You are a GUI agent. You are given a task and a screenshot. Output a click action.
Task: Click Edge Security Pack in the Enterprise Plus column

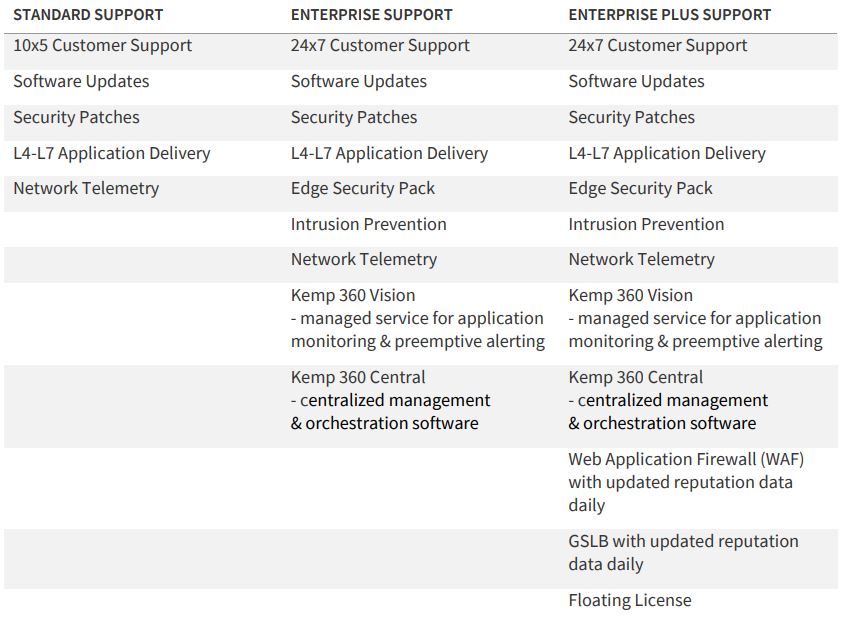pos(641,189)
